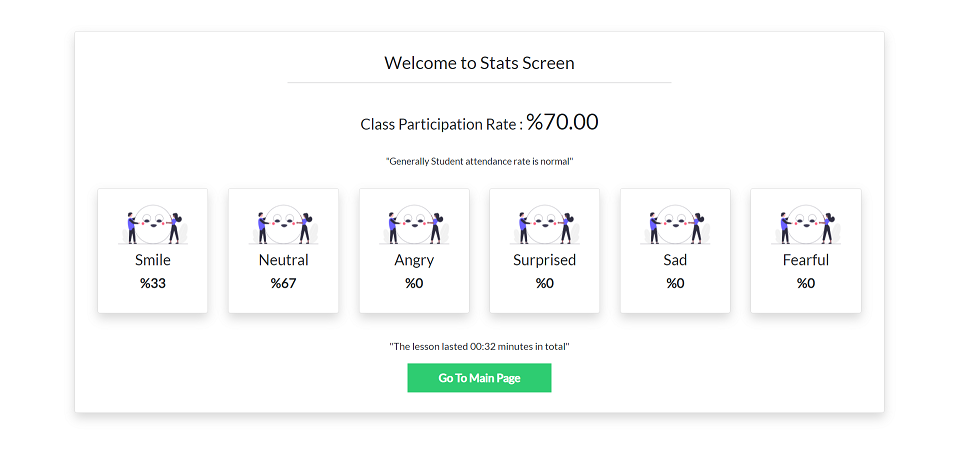Select the Angry emotion label

(x=414, y=260)
